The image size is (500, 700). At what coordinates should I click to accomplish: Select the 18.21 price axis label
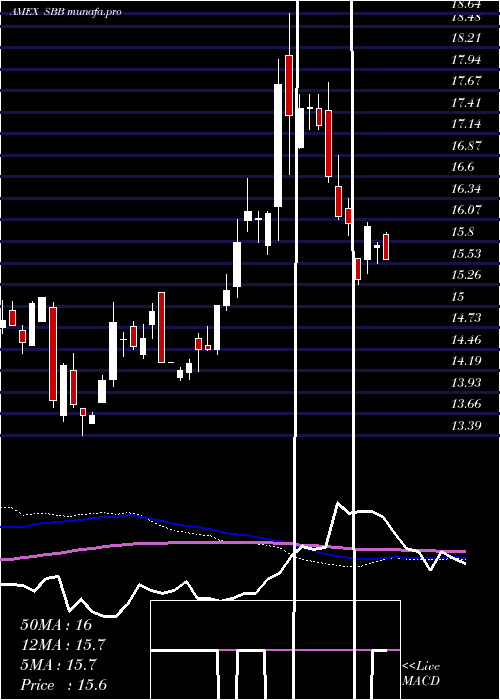(467, 38)
